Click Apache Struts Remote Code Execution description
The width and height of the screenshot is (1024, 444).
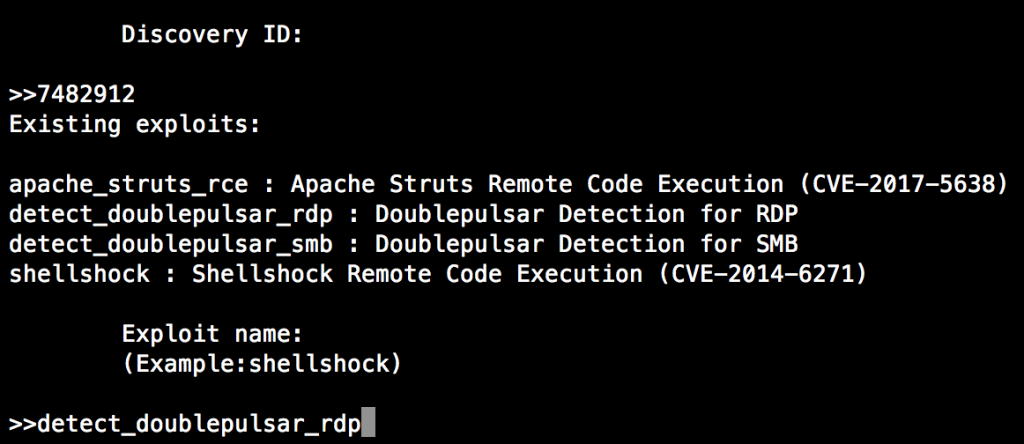[x=537, y=185]
